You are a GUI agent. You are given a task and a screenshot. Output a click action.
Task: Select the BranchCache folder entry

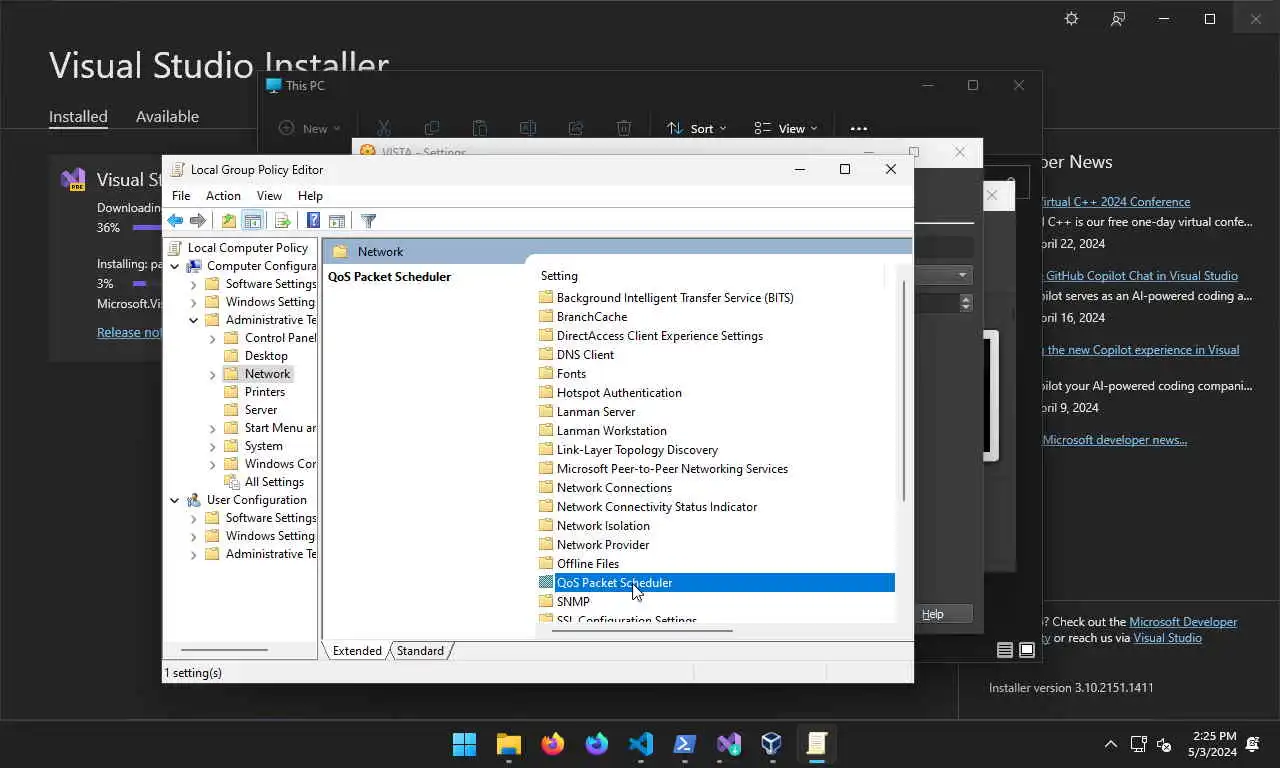click(x=591, y=317)
